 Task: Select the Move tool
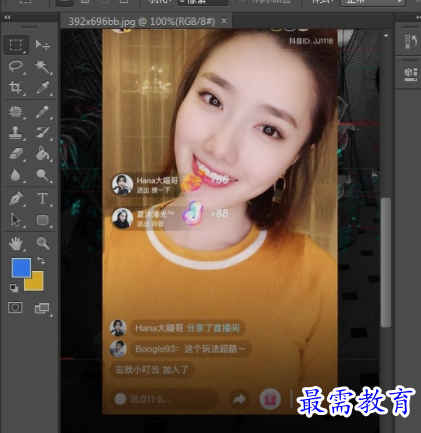43,45
